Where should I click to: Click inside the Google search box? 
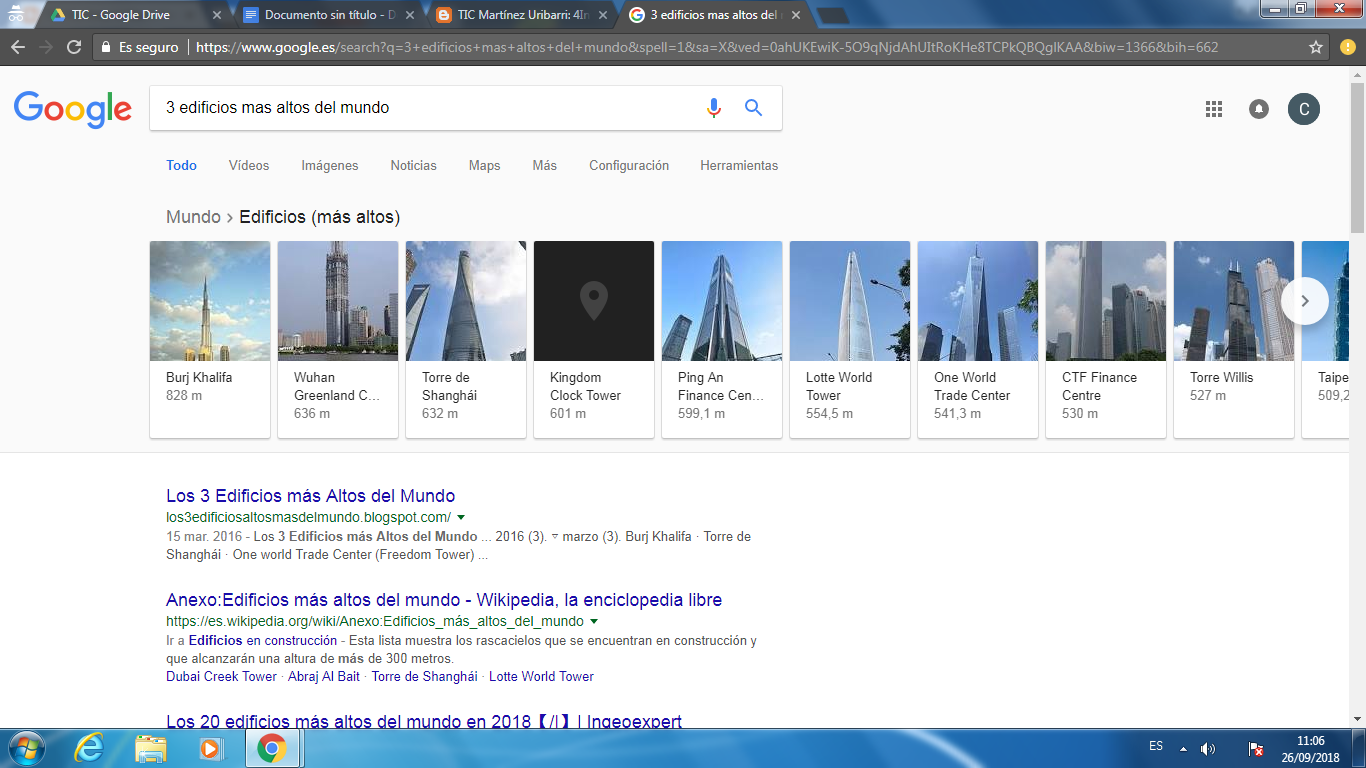425,108
